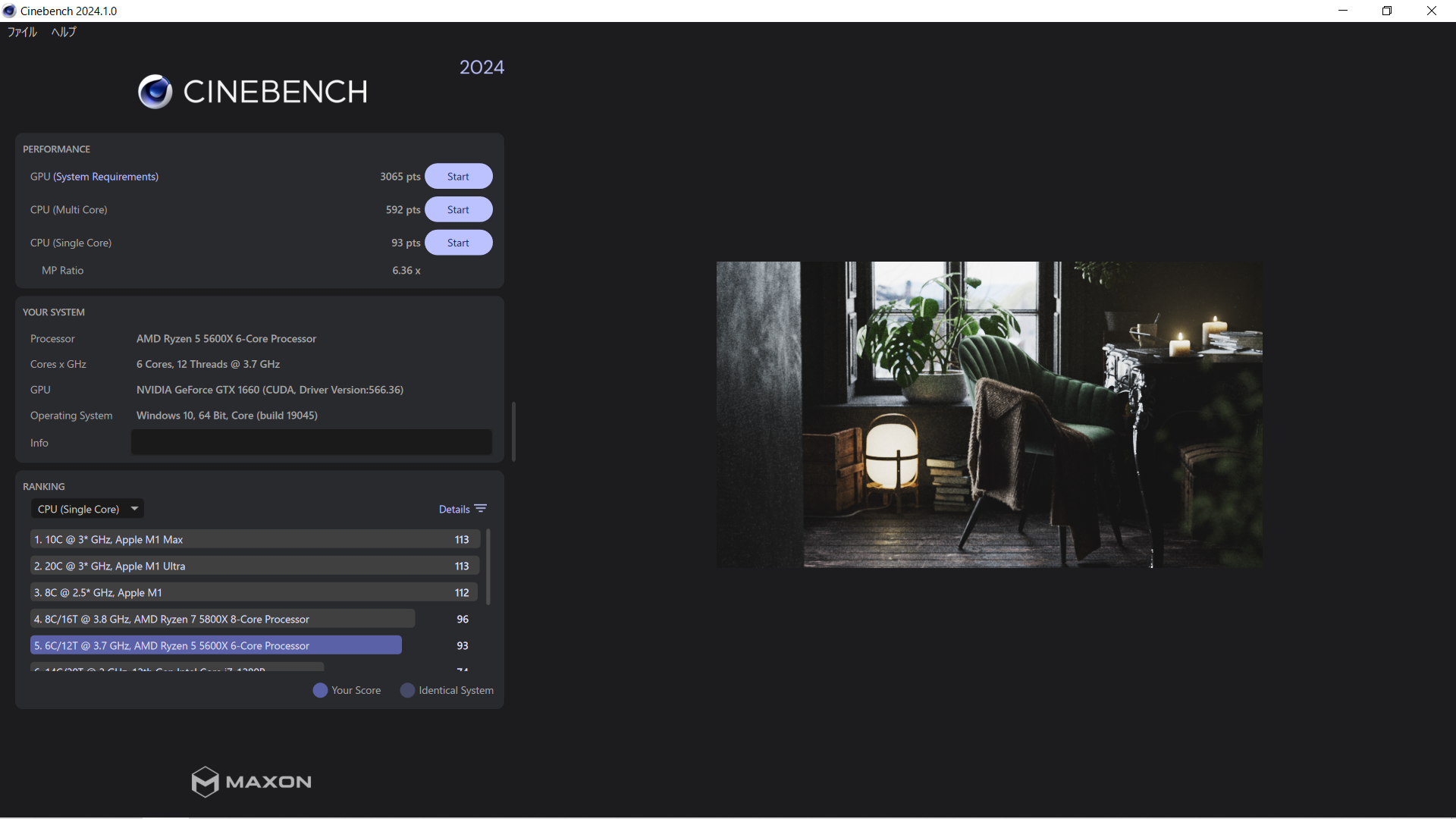The height and width of the screenshot is (819, 1456).
Task: Click the processor name AMD Ryzen 5 5600X
Action: click(226, 339)
